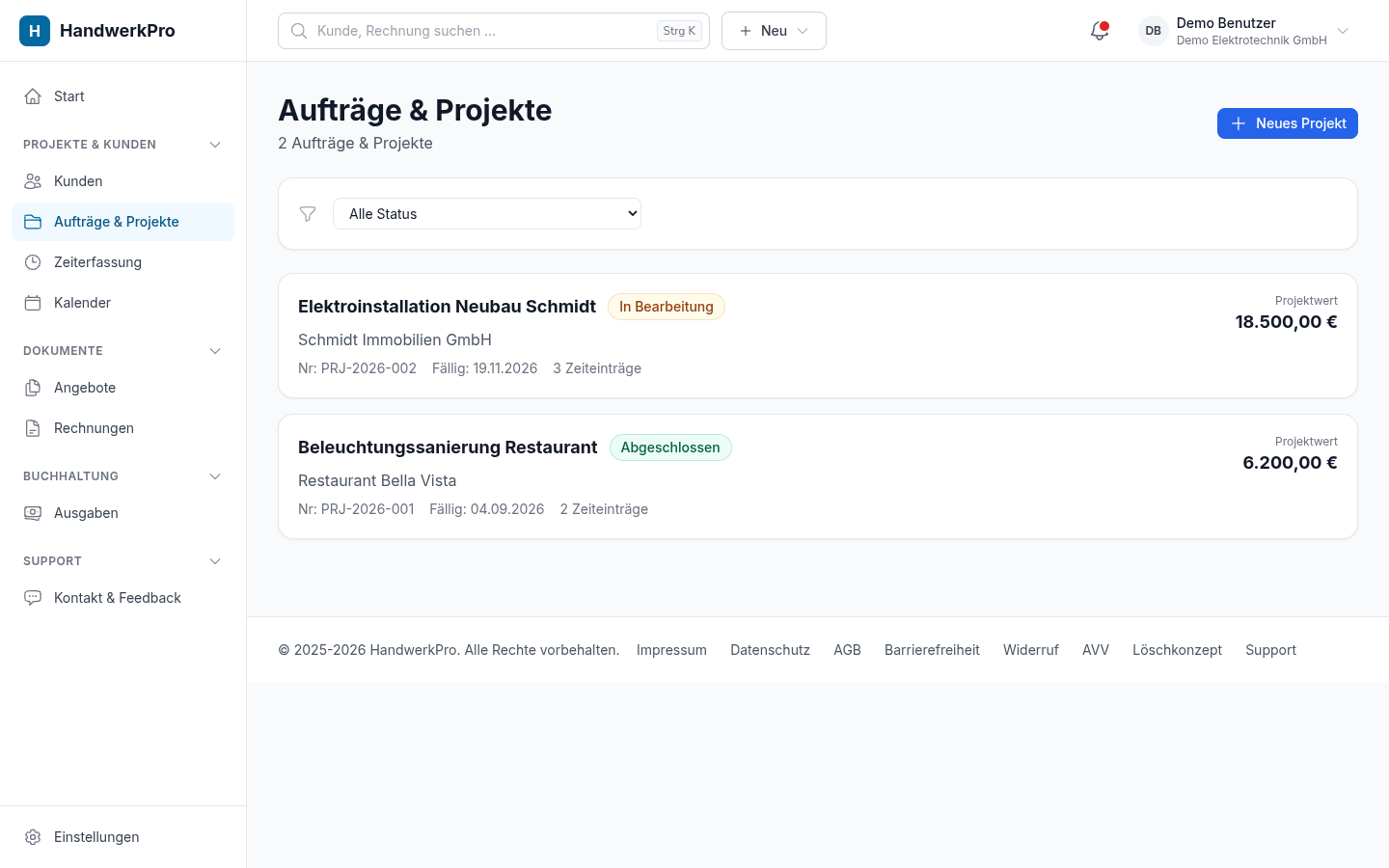Image resolution: width=1389 pixels, height=868 pixels.
Task: Click the Kunden people icon
Action: pos(33,181)
